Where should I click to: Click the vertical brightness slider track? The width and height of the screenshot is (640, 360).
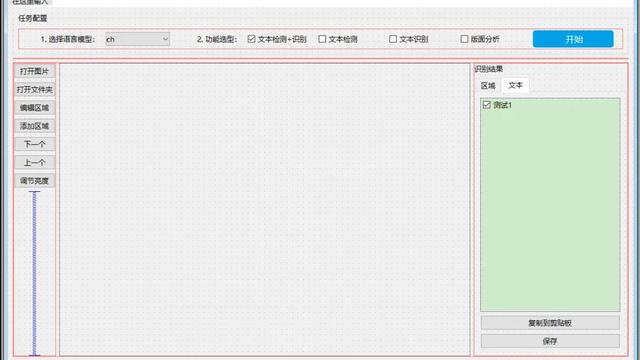pos(34,273)
